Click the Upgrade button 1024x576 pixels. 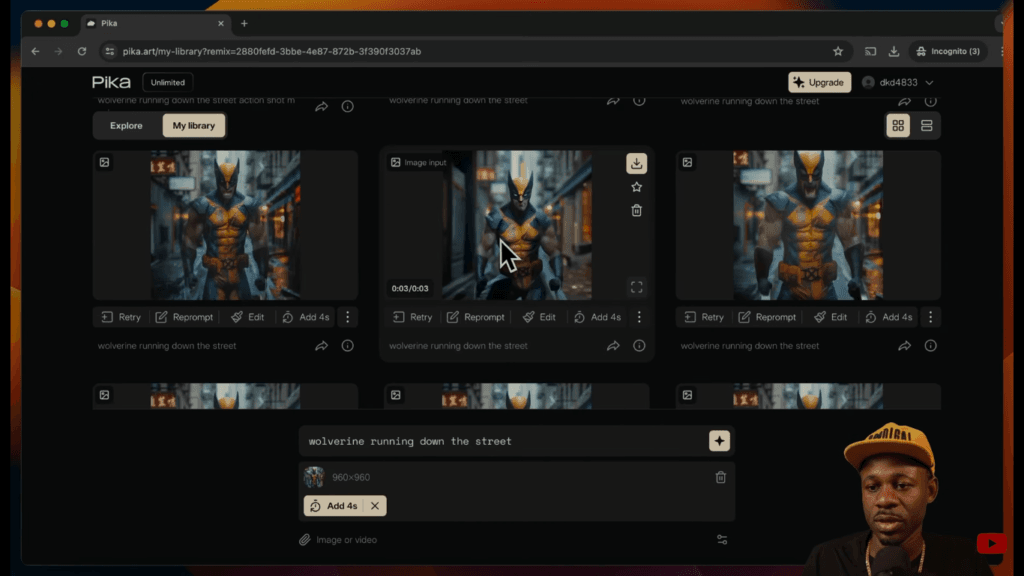[x=819, y=82]
